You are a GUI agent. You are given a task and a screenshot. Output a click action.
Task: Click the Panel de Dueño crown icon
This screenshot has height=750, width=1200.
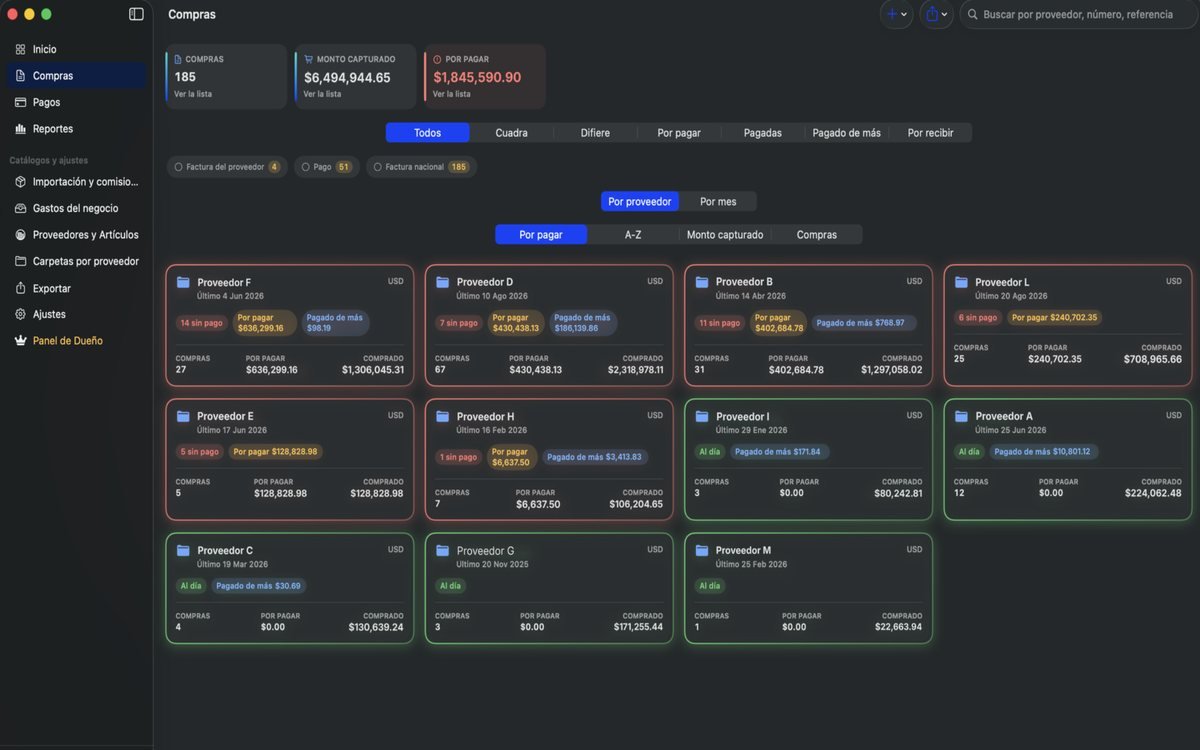click(x=20, y=341)
